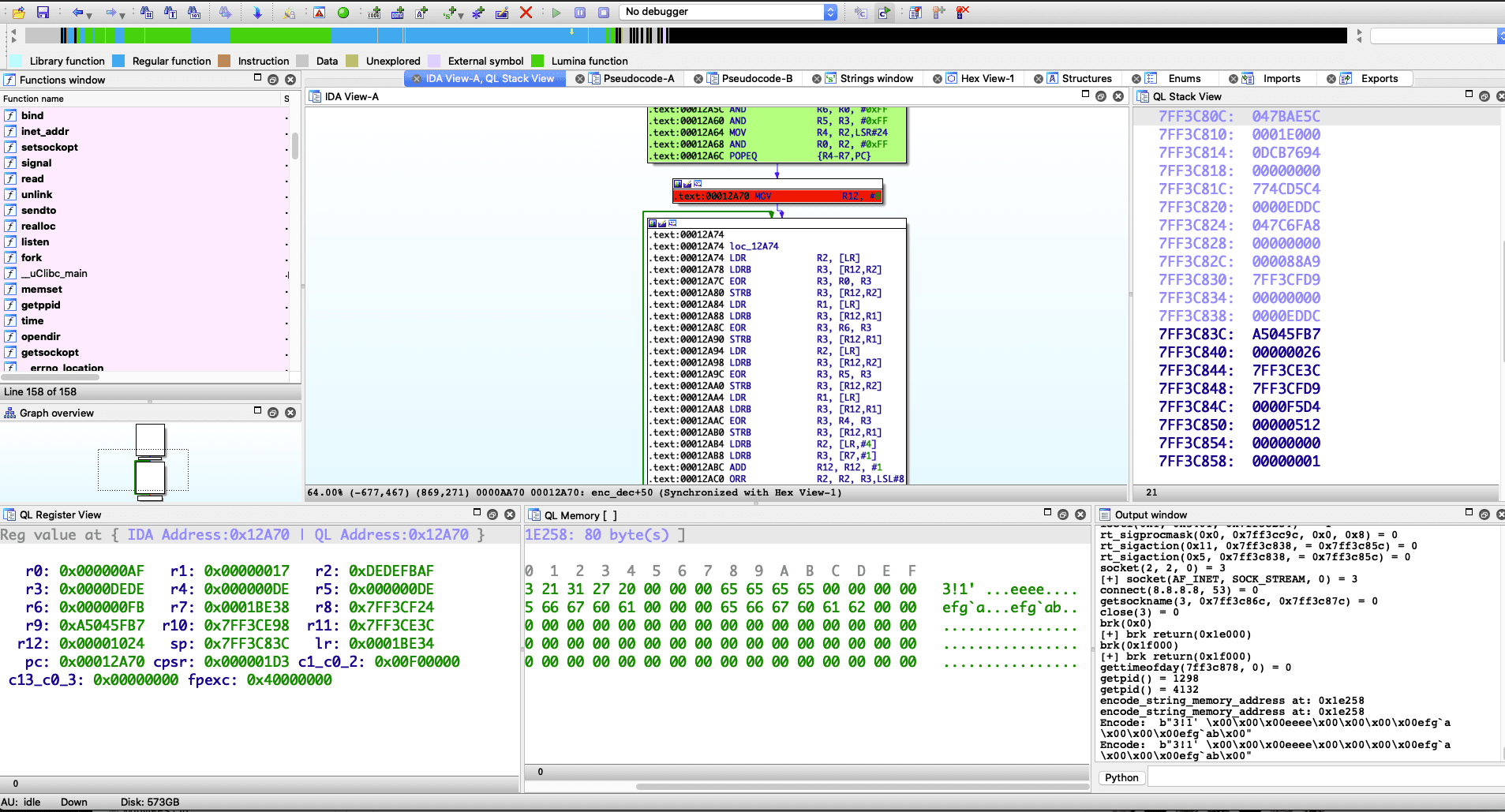
Task: Expand the back arrow history dropdown
Action: [89, 14]
